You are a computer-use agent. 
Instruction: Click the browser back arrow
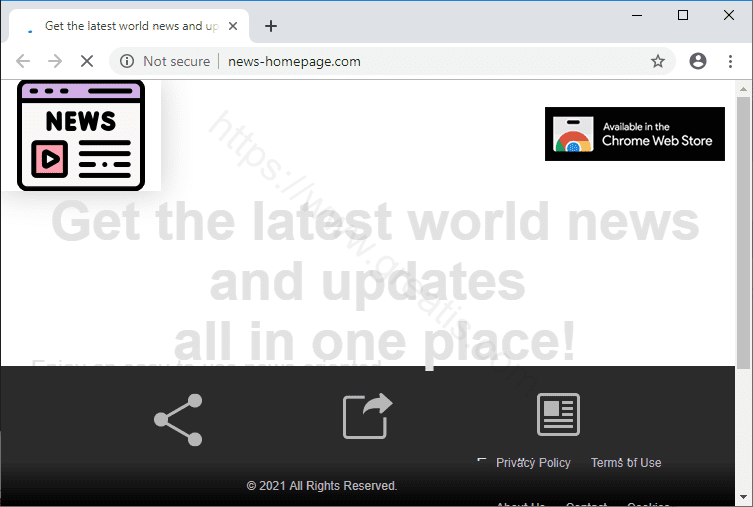pyautogui.click(x=23, y=61)
